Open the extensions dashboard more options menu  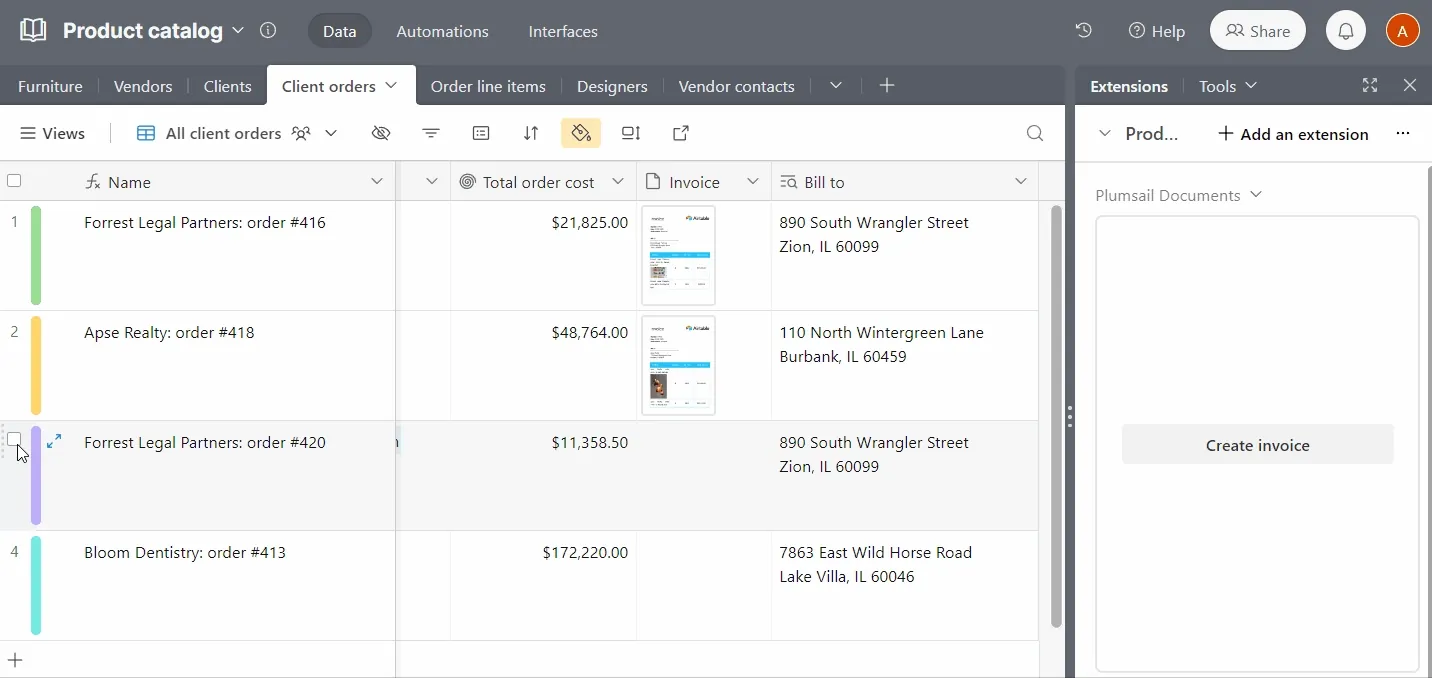[1403, 134]
